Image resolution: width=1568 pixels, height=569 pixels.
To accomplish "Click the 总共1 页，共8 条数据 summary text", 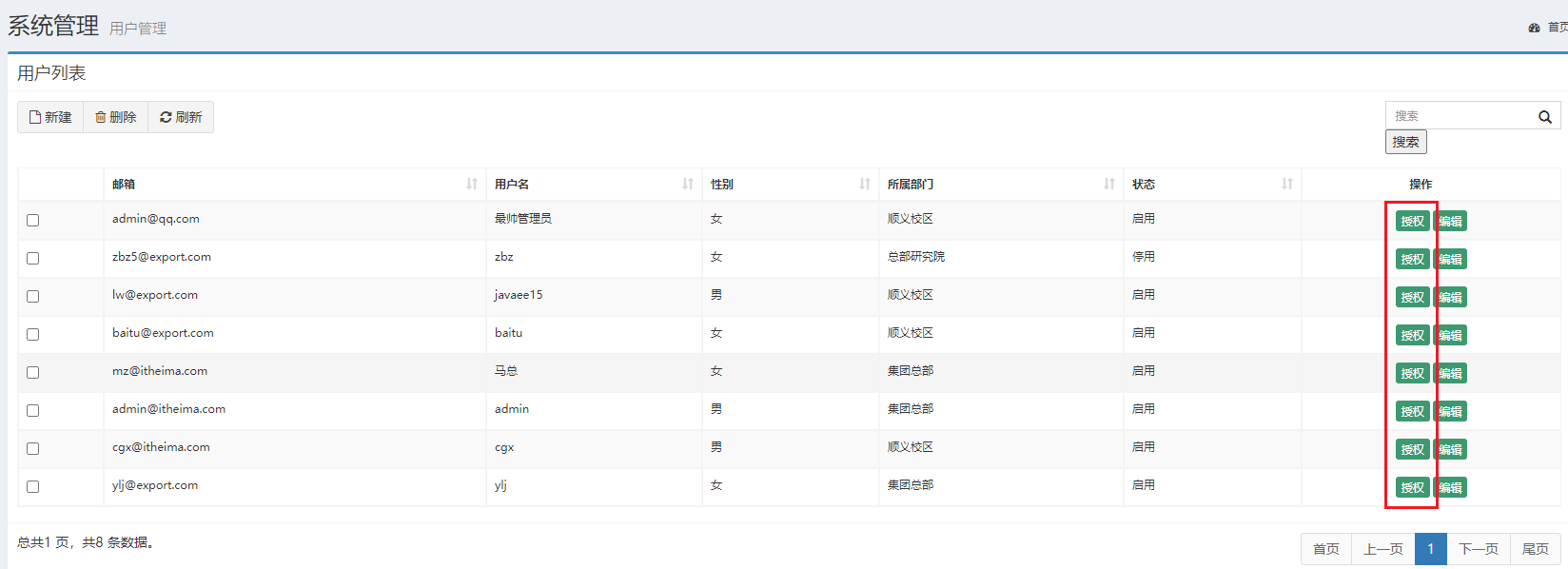I will (86, 542).
